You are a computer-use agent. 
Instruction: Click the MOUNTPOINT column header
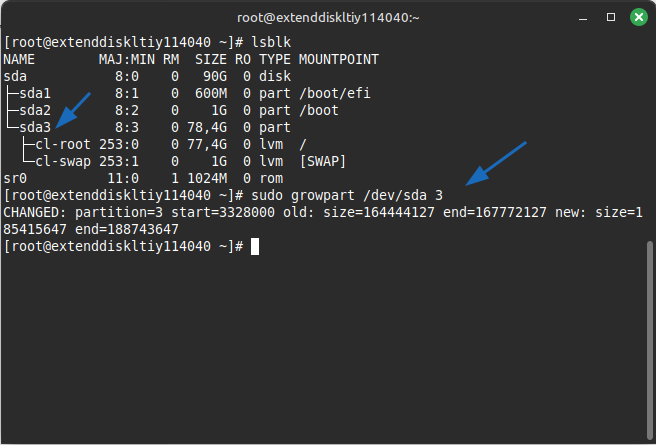point(340,59)
